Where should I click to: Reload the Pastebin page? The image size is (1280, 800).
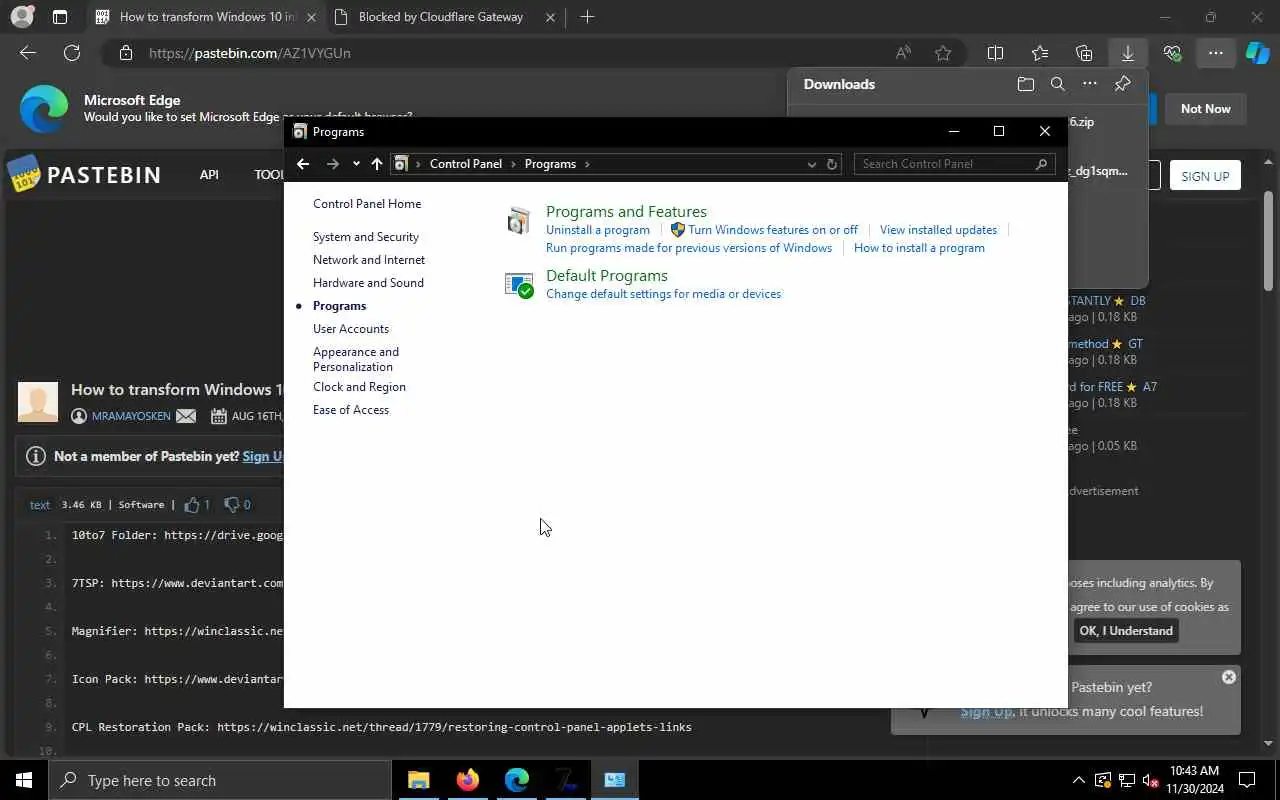72,53
